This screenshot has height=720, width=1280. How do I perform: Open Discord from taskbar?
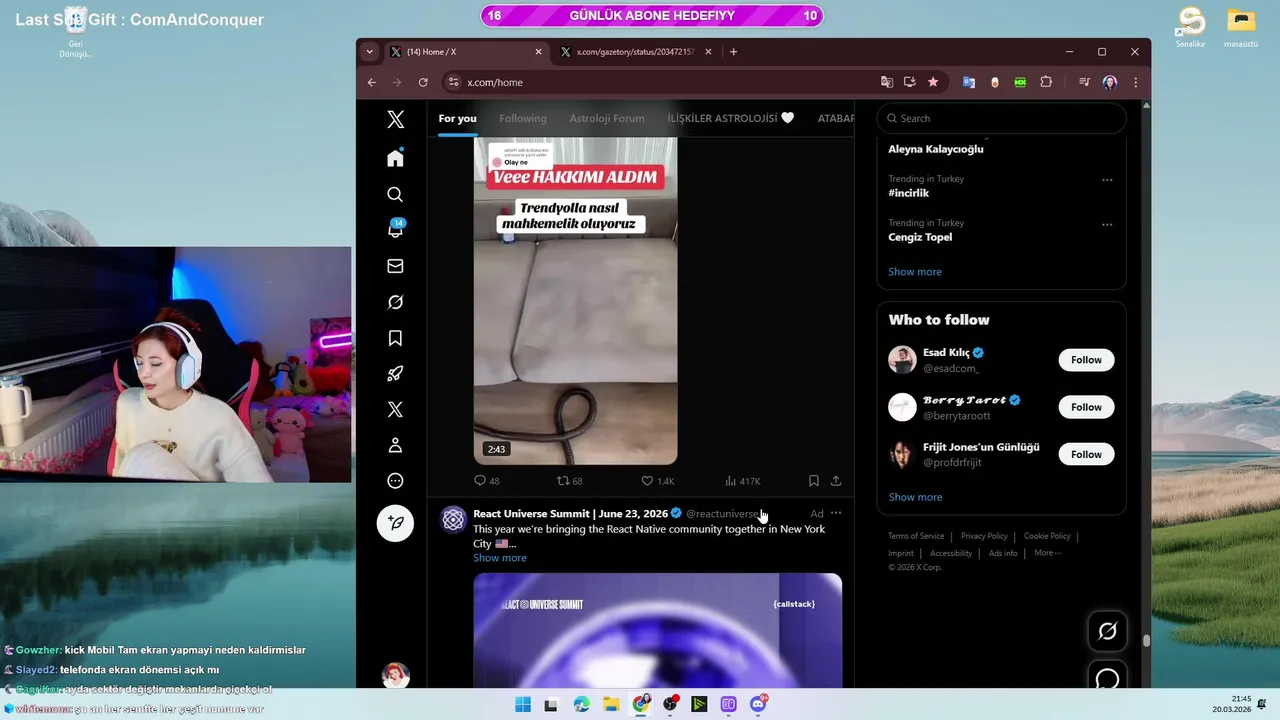pos(758,704)
